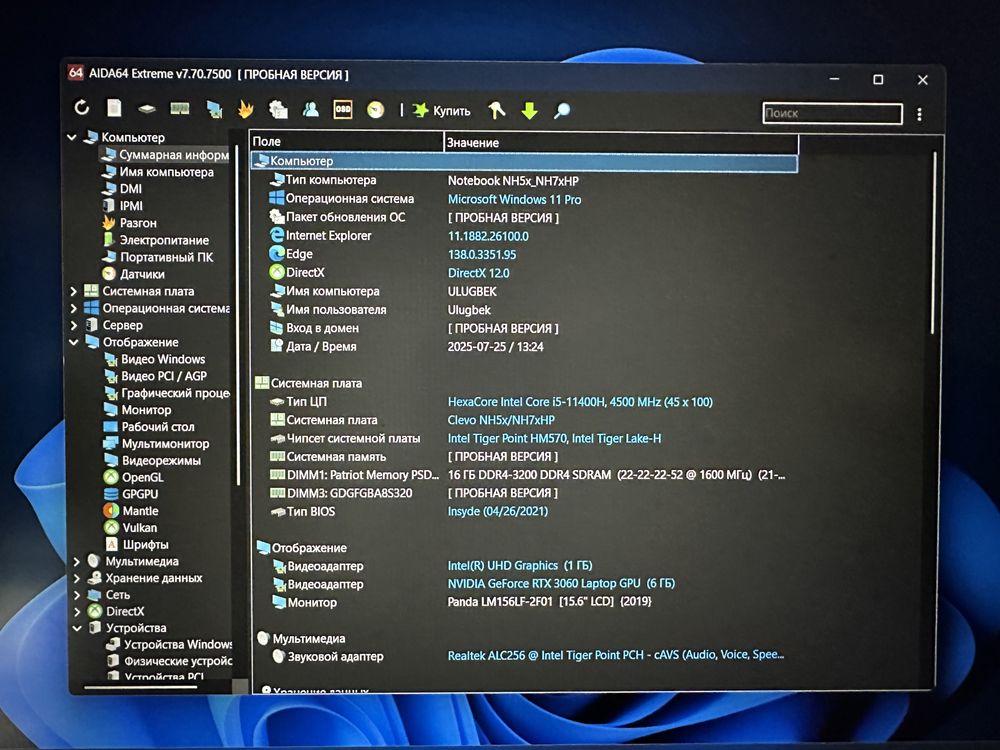This screenshot has height=750, width=1000.
Task: Open the system stability test flame icon
Action: 246,110
